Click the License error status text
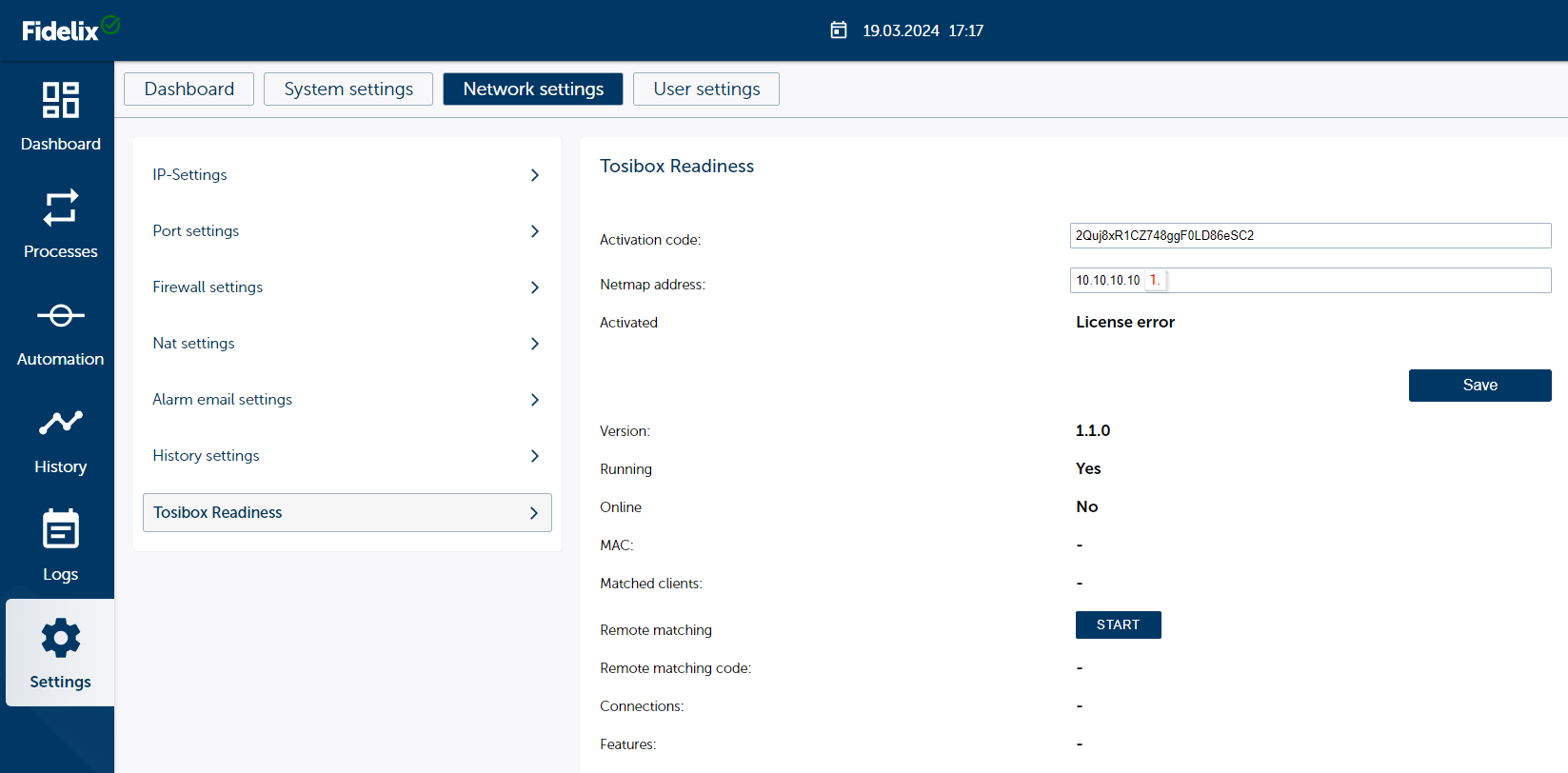The image size is (1568, 773). pos(1125,322)
